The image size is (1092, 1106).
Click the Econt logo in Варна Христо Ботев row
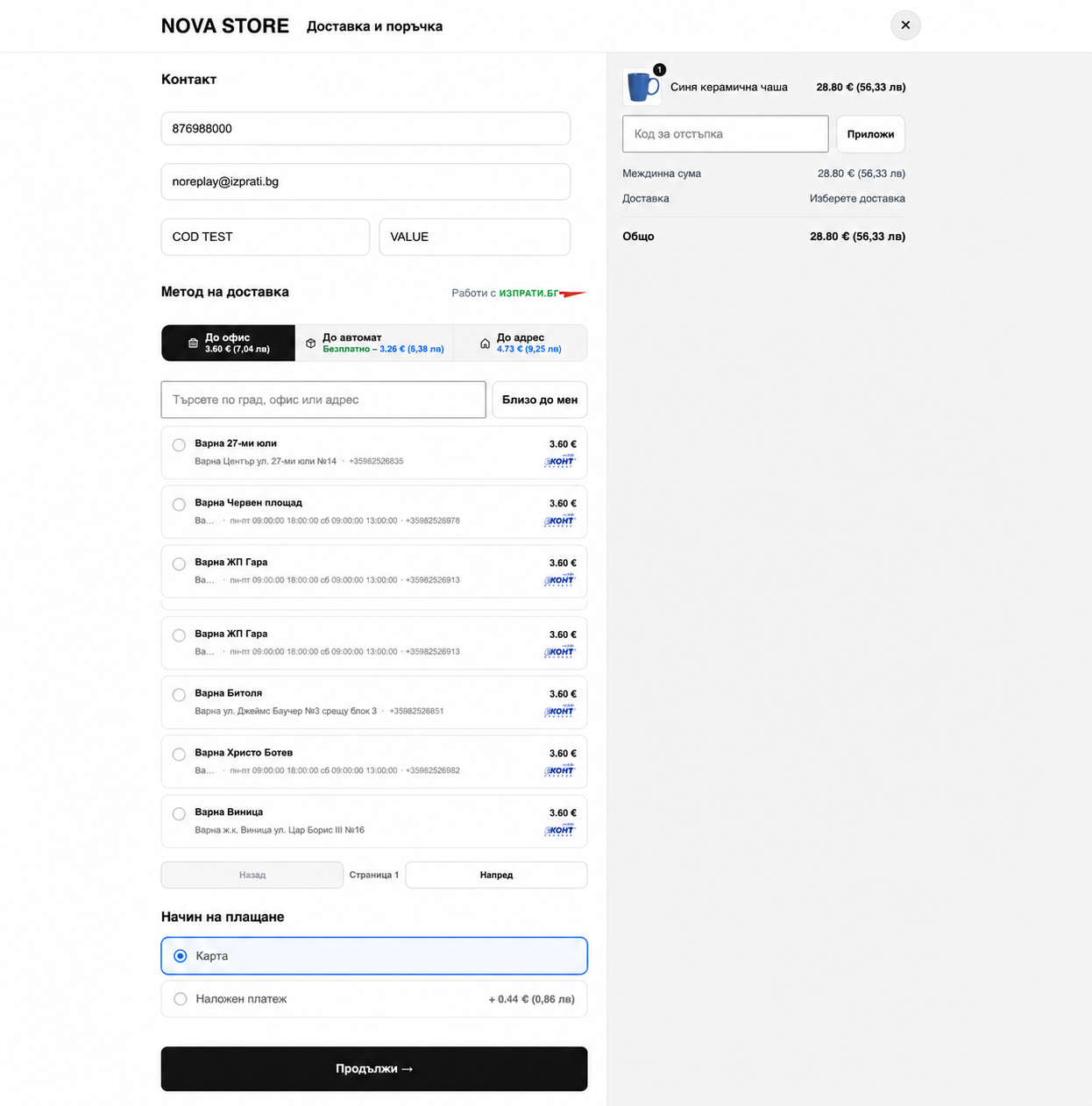(559, 770)
